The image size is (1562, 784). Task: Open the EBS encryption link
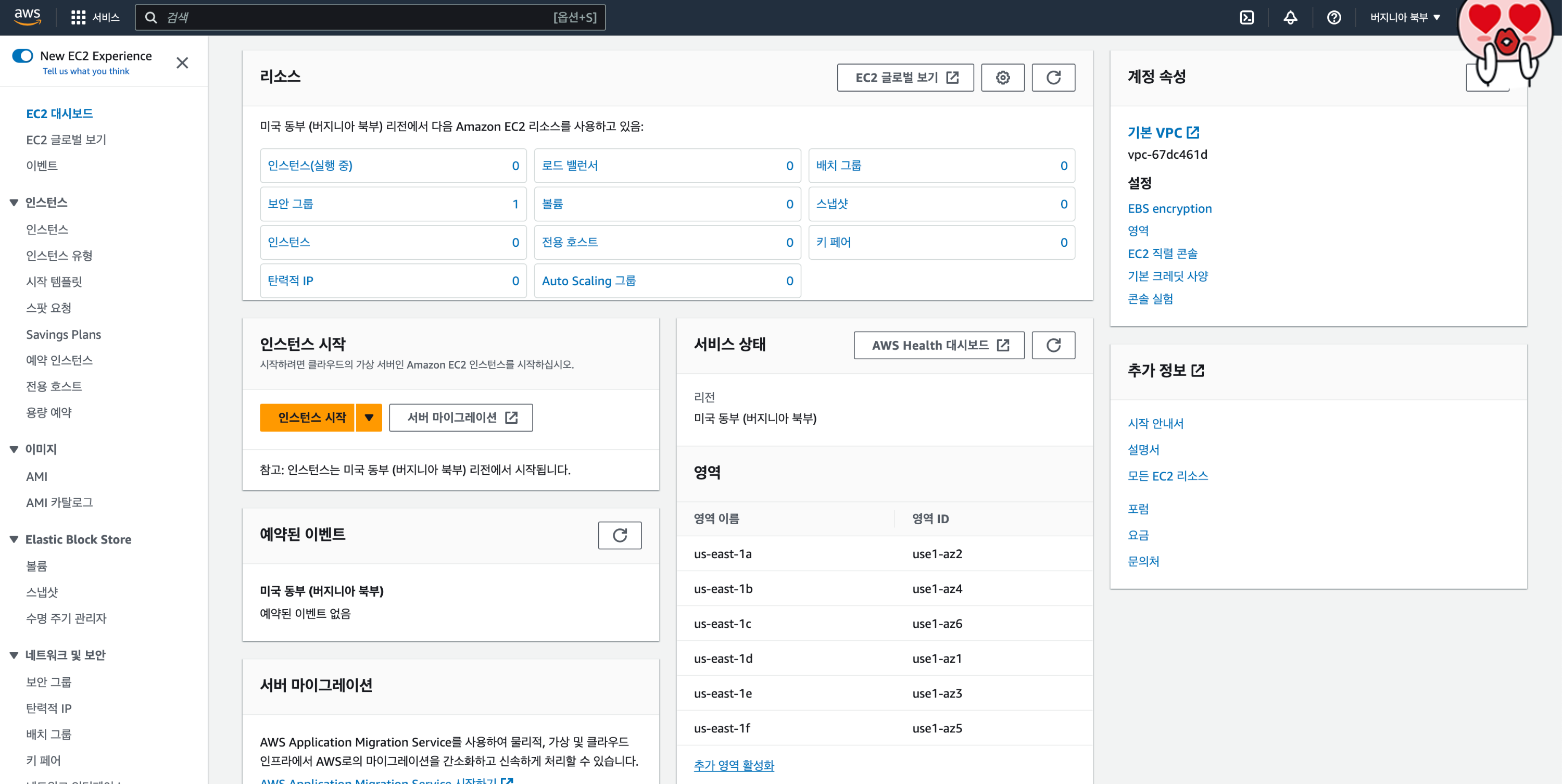(x=1169, y=208)
